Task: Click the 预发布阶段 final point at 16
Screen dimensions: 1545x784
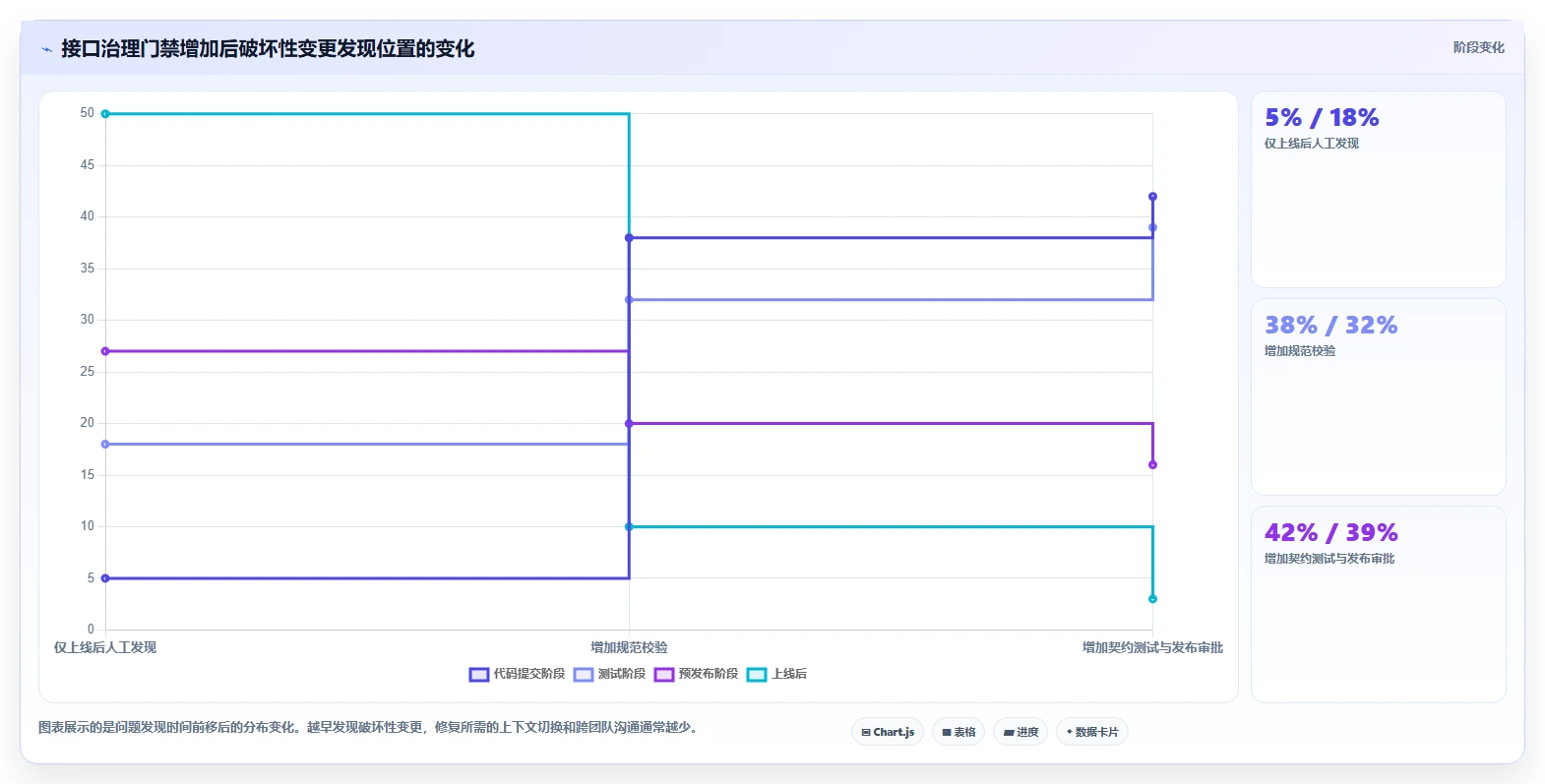Action: (x=1152, y=465)
